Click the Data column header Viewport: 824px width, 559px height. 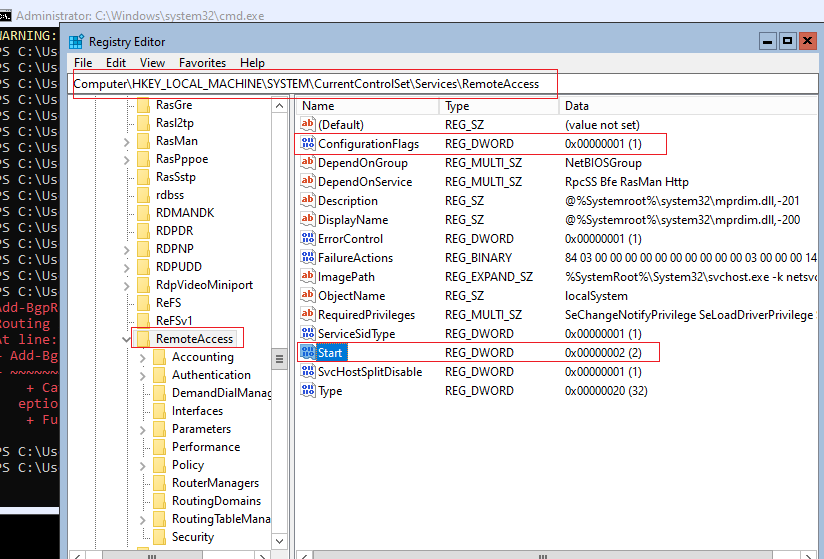(688, 106)
